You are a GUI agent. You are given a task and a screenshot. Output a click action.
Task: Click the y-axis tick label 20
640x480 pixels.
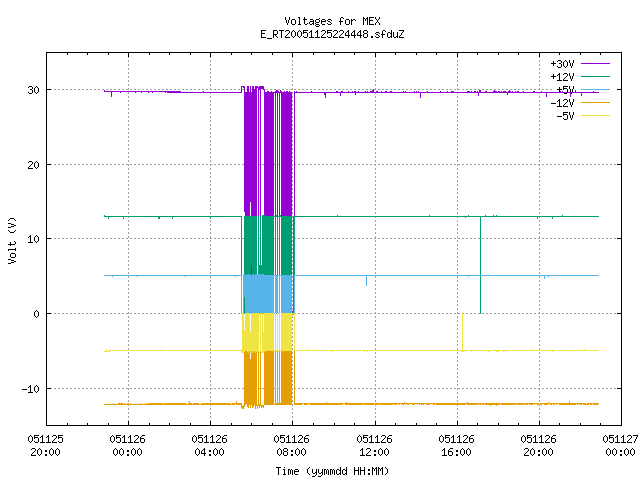tap(33, 165)
